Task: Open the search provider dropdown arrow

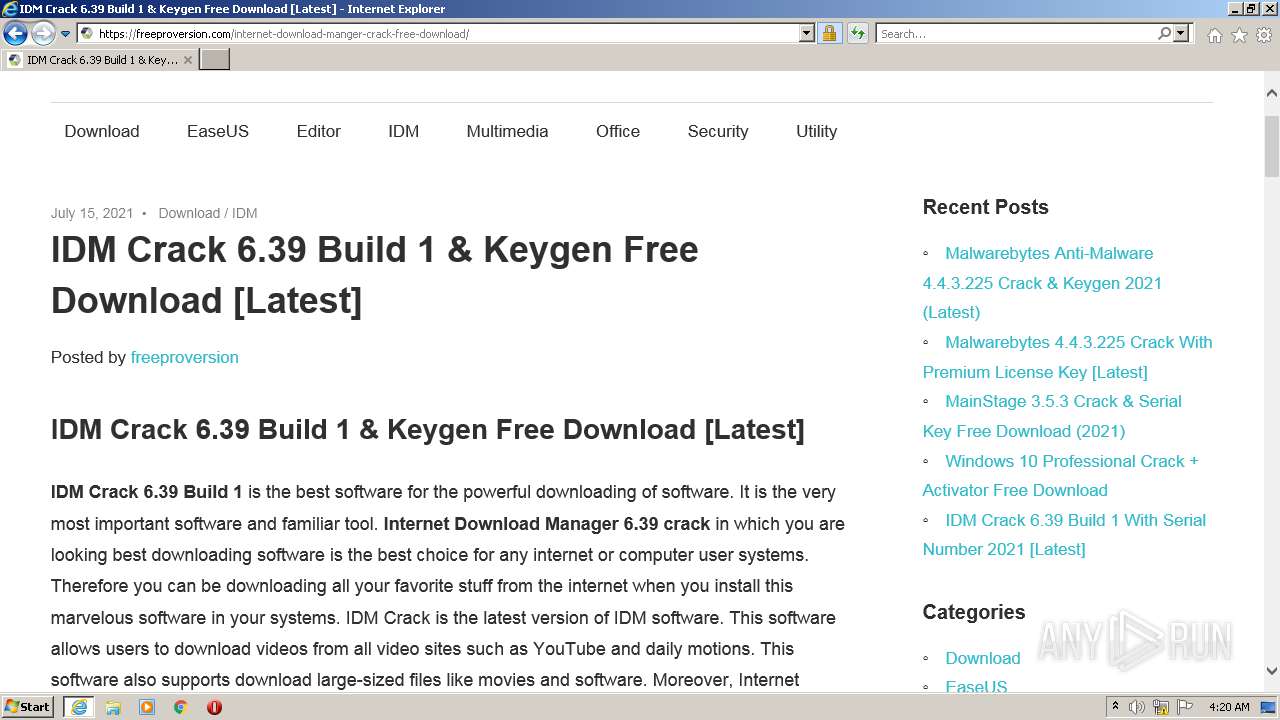Action: [1181, 34]
